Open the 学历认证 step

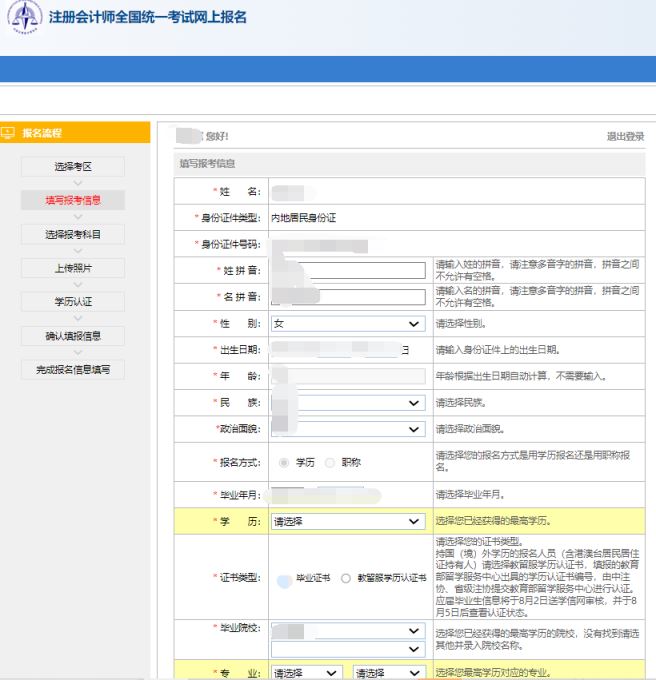pyautogui.click(x=73, y=301)
